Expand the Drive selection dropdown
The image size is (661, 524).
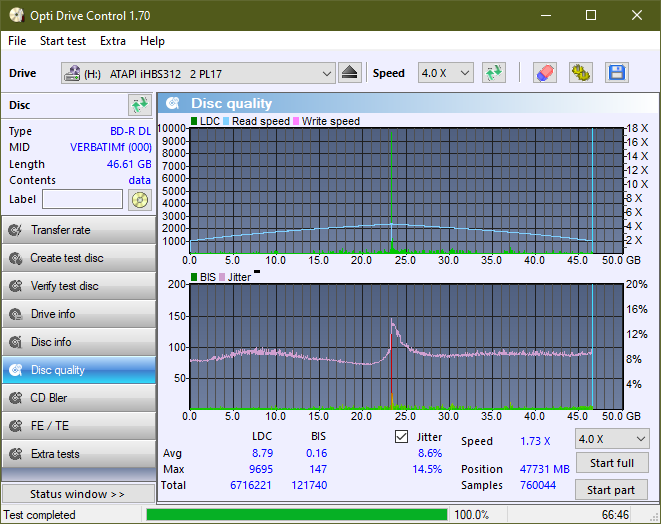(x=199, y=73)
